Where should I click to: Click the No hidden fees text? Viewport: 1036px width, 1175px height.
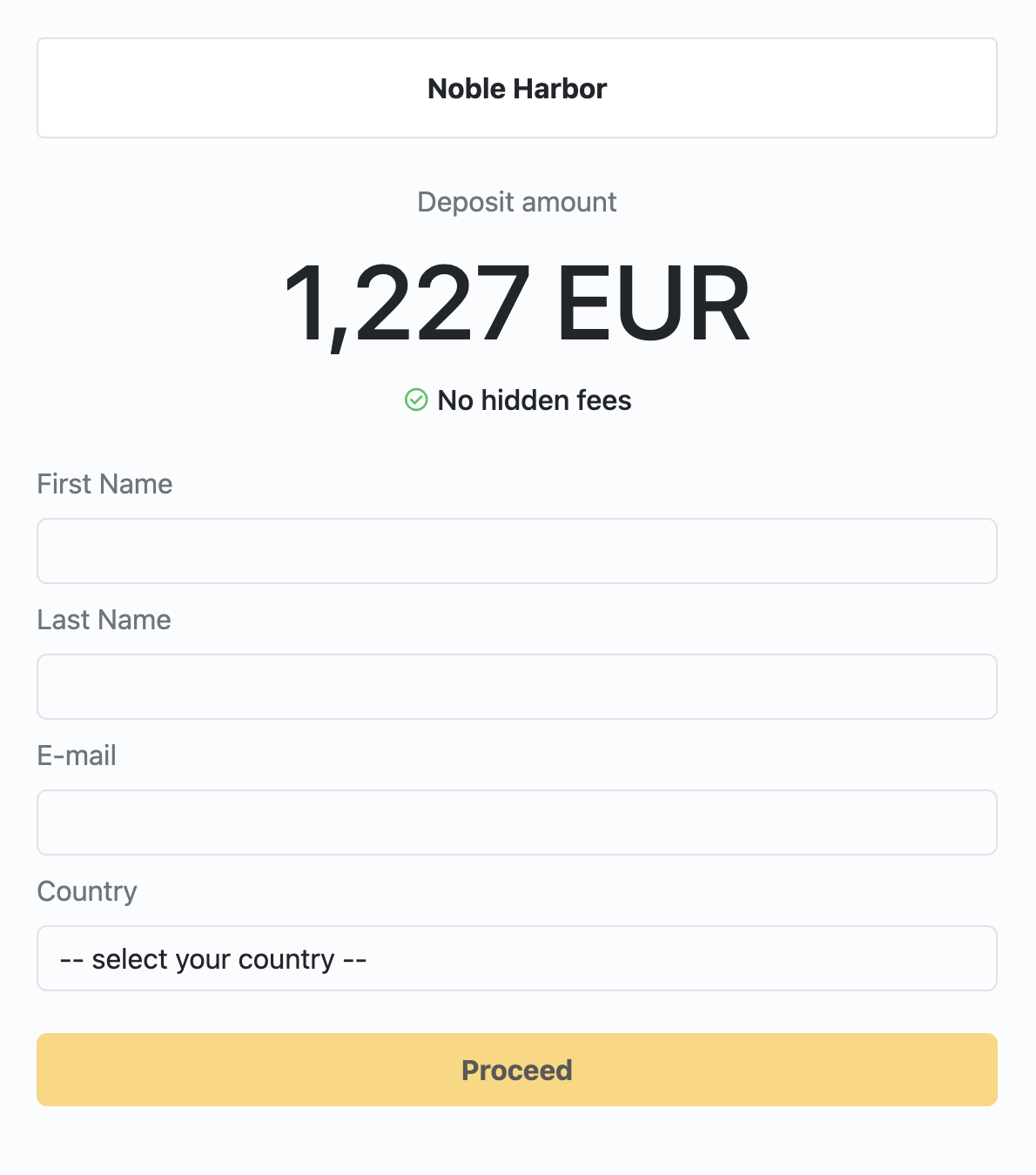pyautogui.click(x=534, y=400)
